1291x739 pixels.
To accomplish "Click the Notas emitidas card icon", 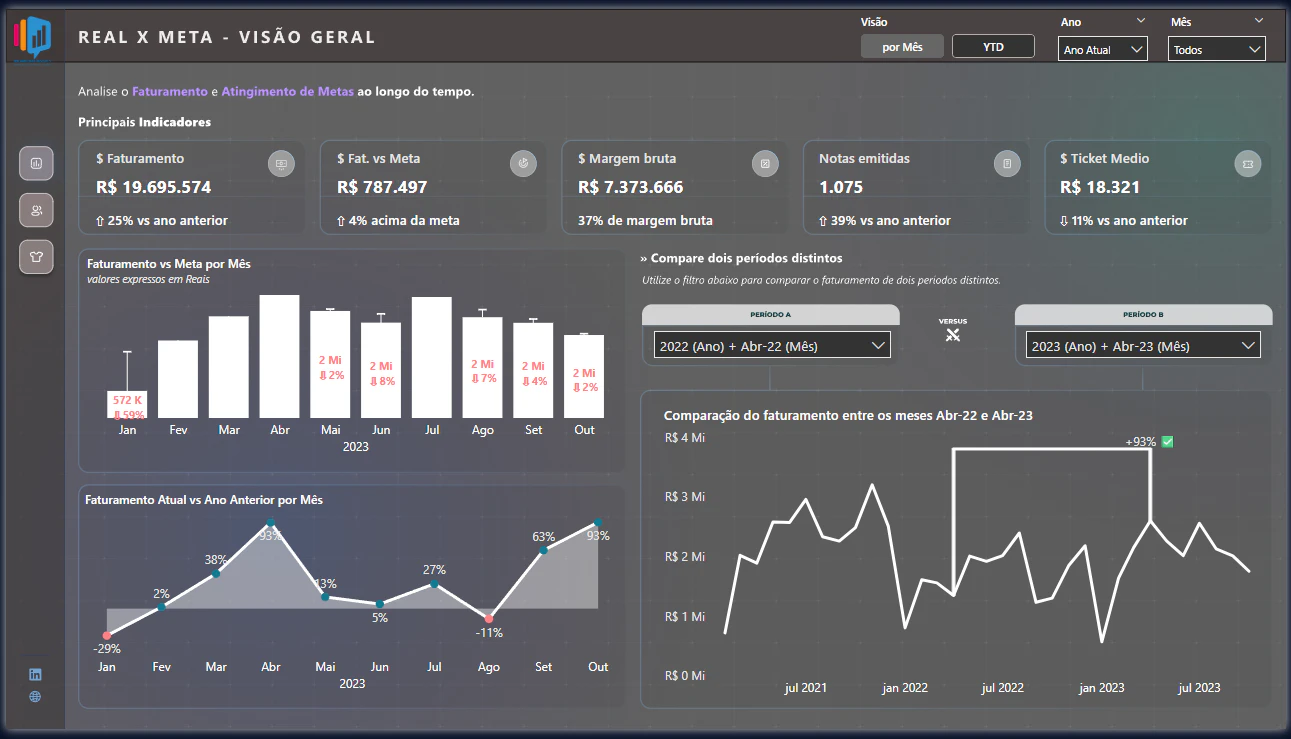I will click(x=1007, y=164).
